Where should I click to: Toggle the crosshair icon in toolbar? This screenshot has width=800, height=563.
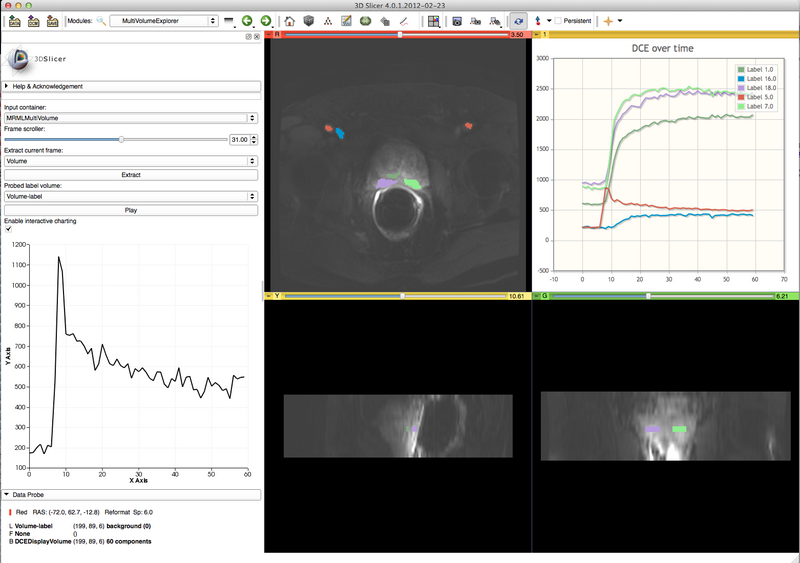(x=607, y=20)
